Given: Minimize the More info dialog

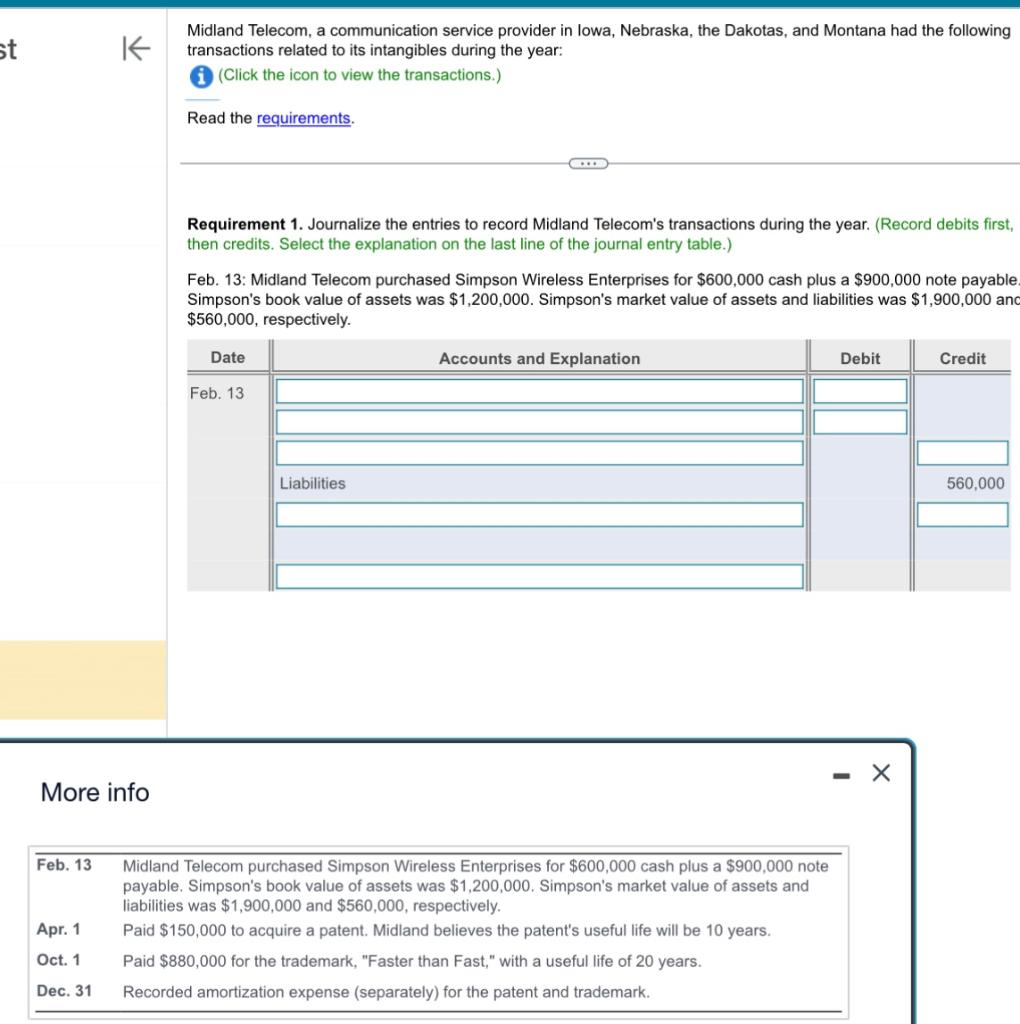Looking at the screenshot, I should pyautogui.click(x=841, y=776).
